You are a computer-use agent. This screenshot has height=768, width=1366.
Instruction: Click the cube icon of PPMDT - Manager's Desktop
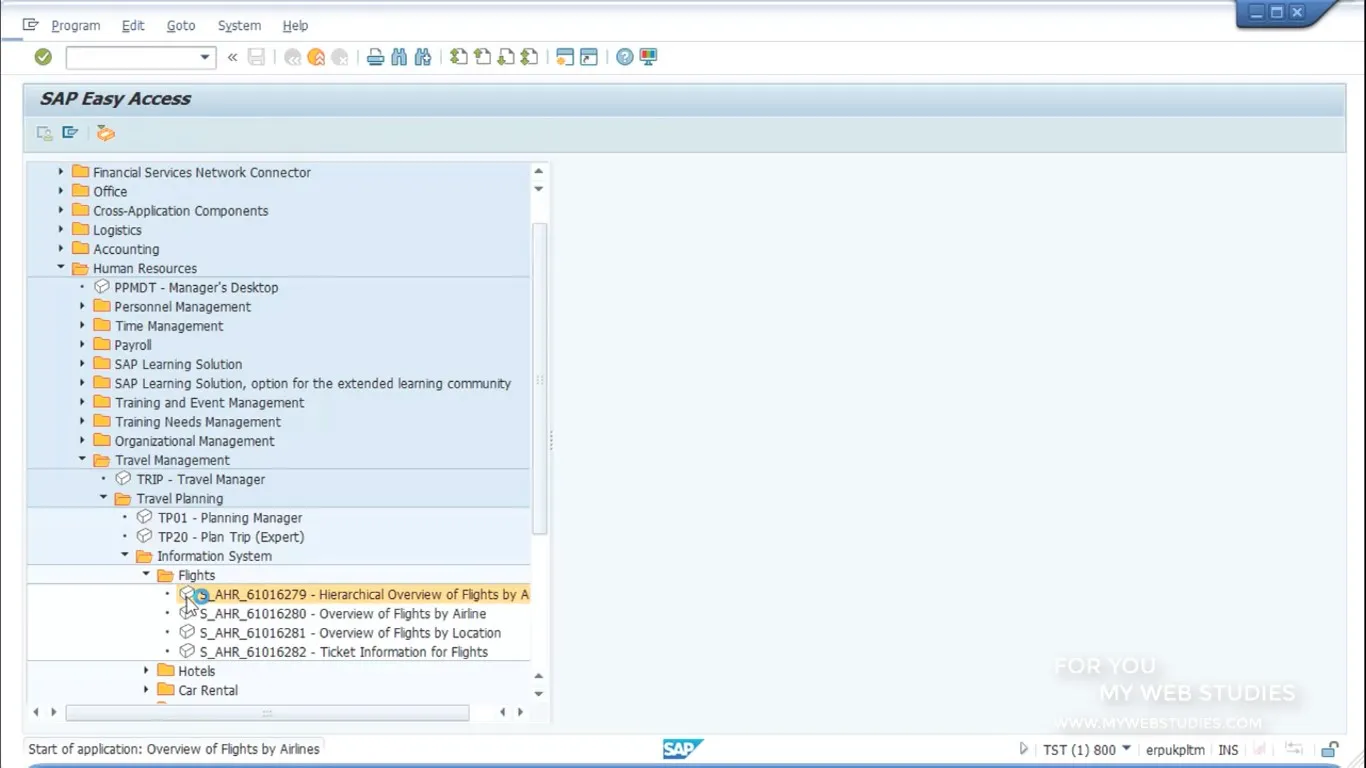click(x=102, y=287)
